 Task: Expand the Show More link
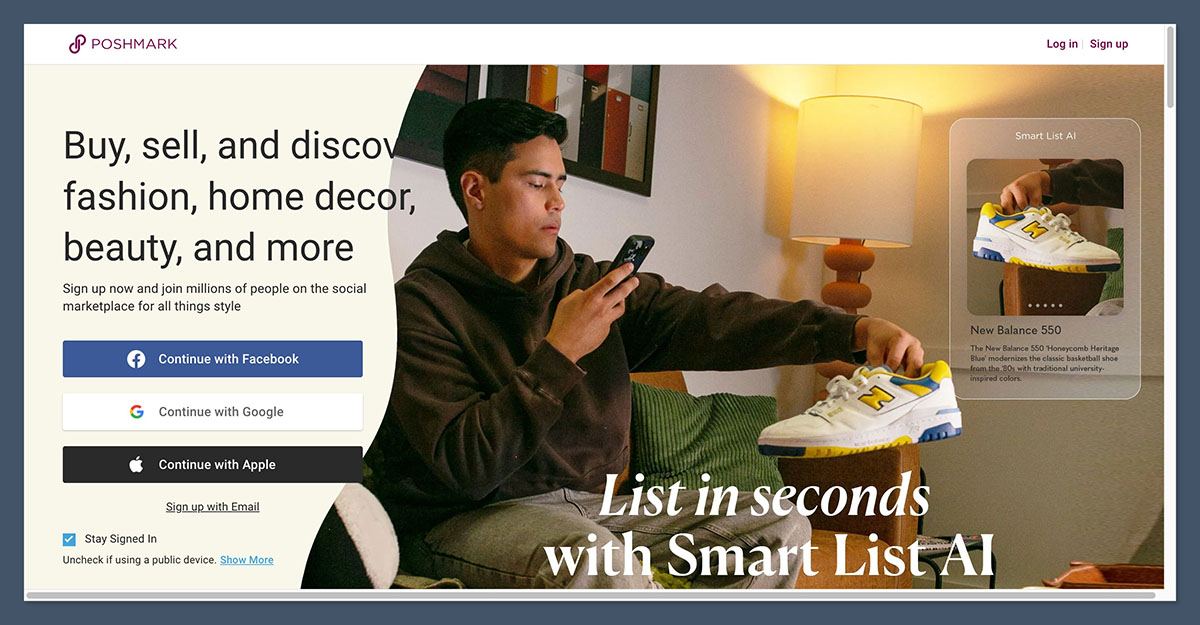pyautogui.click(x=247, y=560)
